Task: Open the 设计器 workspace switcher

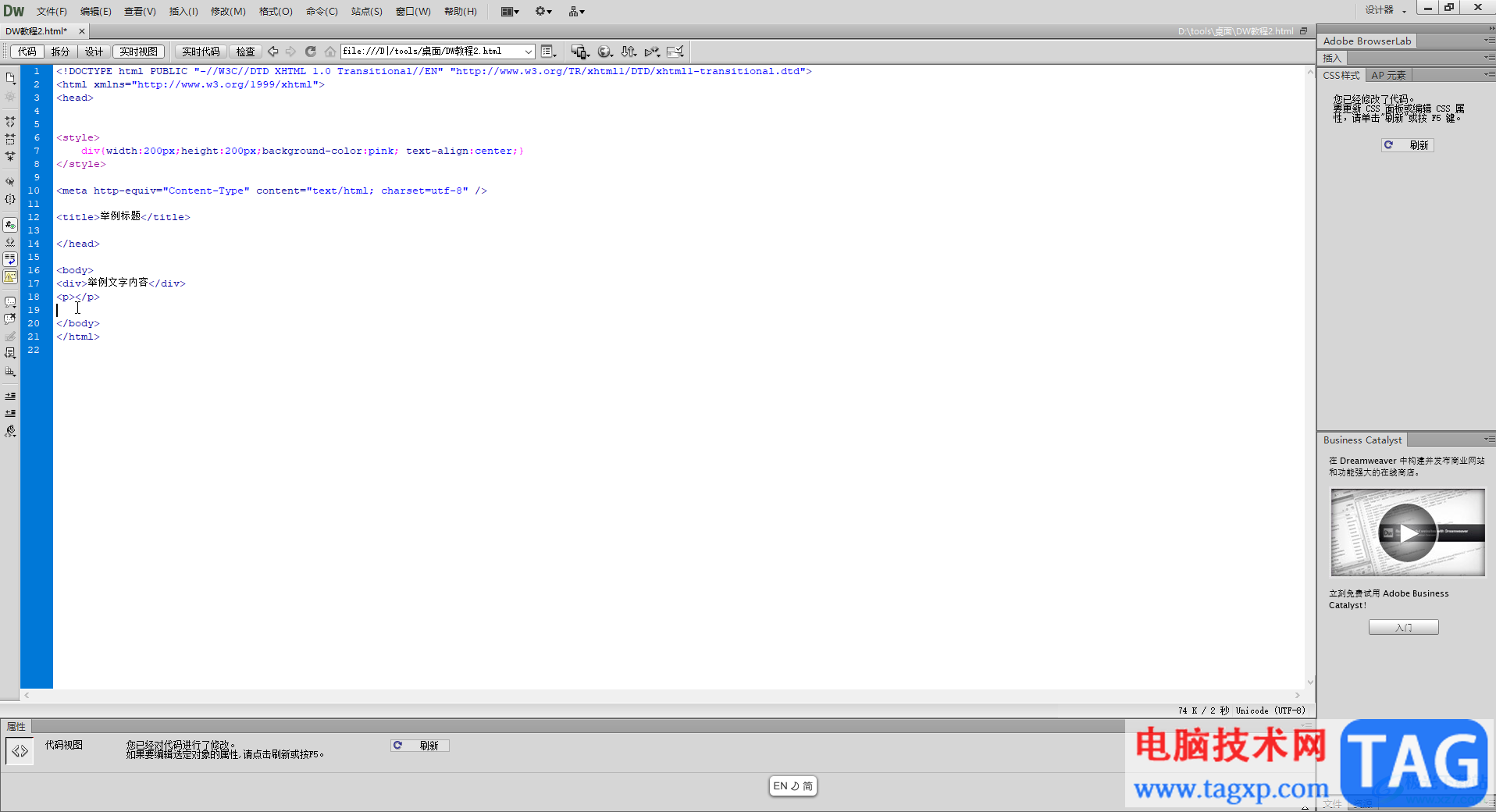Action: (x=1385, y=10)
